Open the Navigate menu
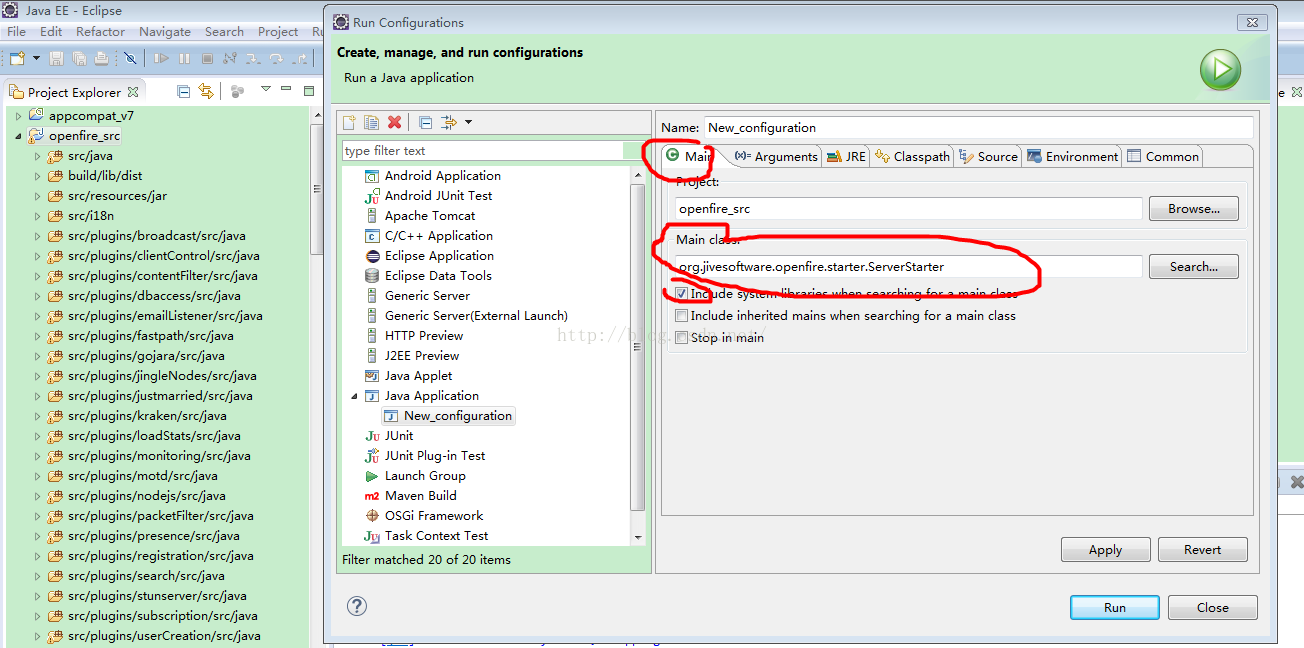 click(165, 31)
